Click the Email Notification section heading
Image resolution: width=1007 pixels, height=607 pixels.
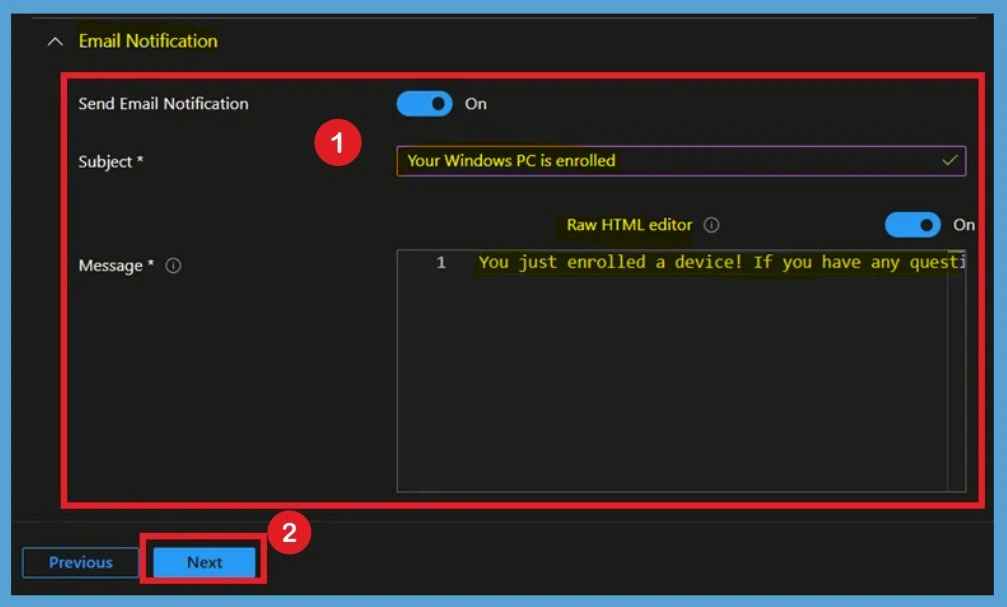click(148, 41)
